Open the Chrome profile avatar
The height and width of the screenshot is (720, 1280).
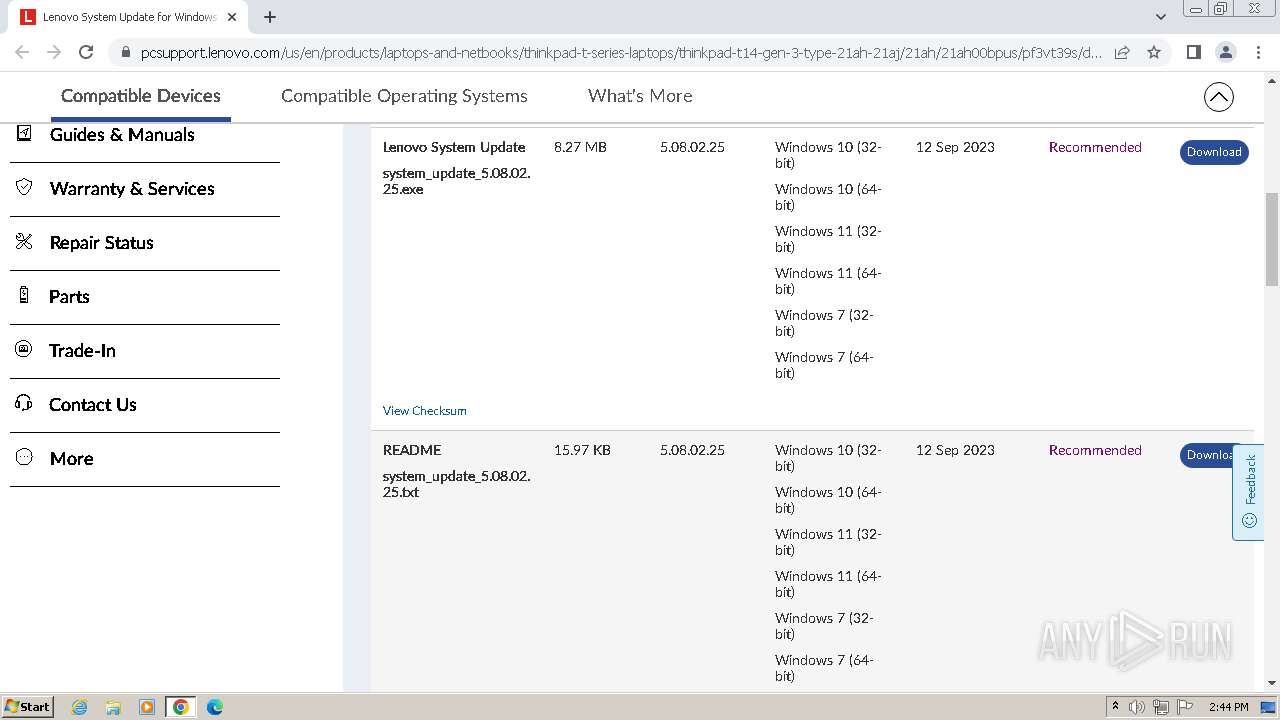coord(1225,52)
